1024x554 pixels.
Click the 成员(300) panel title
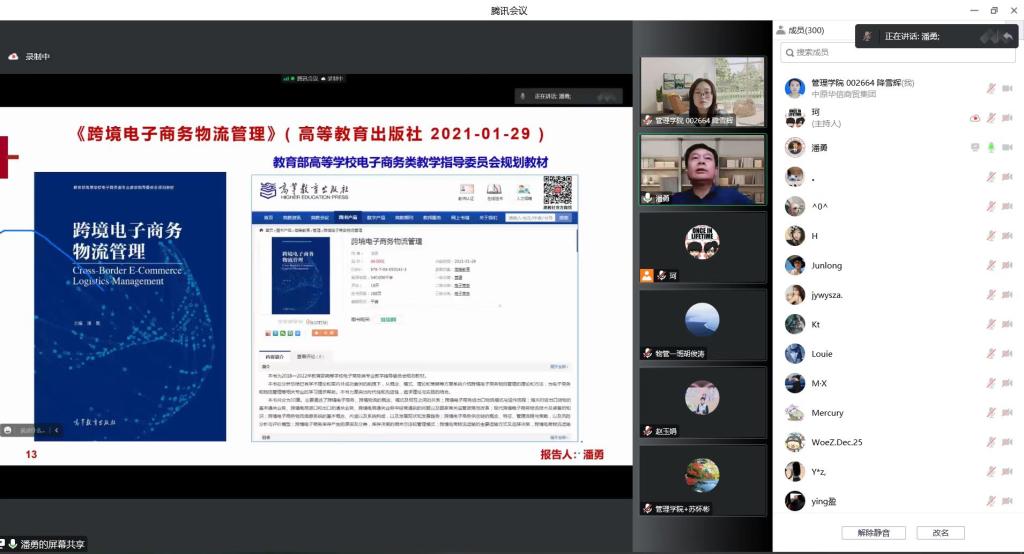click(806, 30)
